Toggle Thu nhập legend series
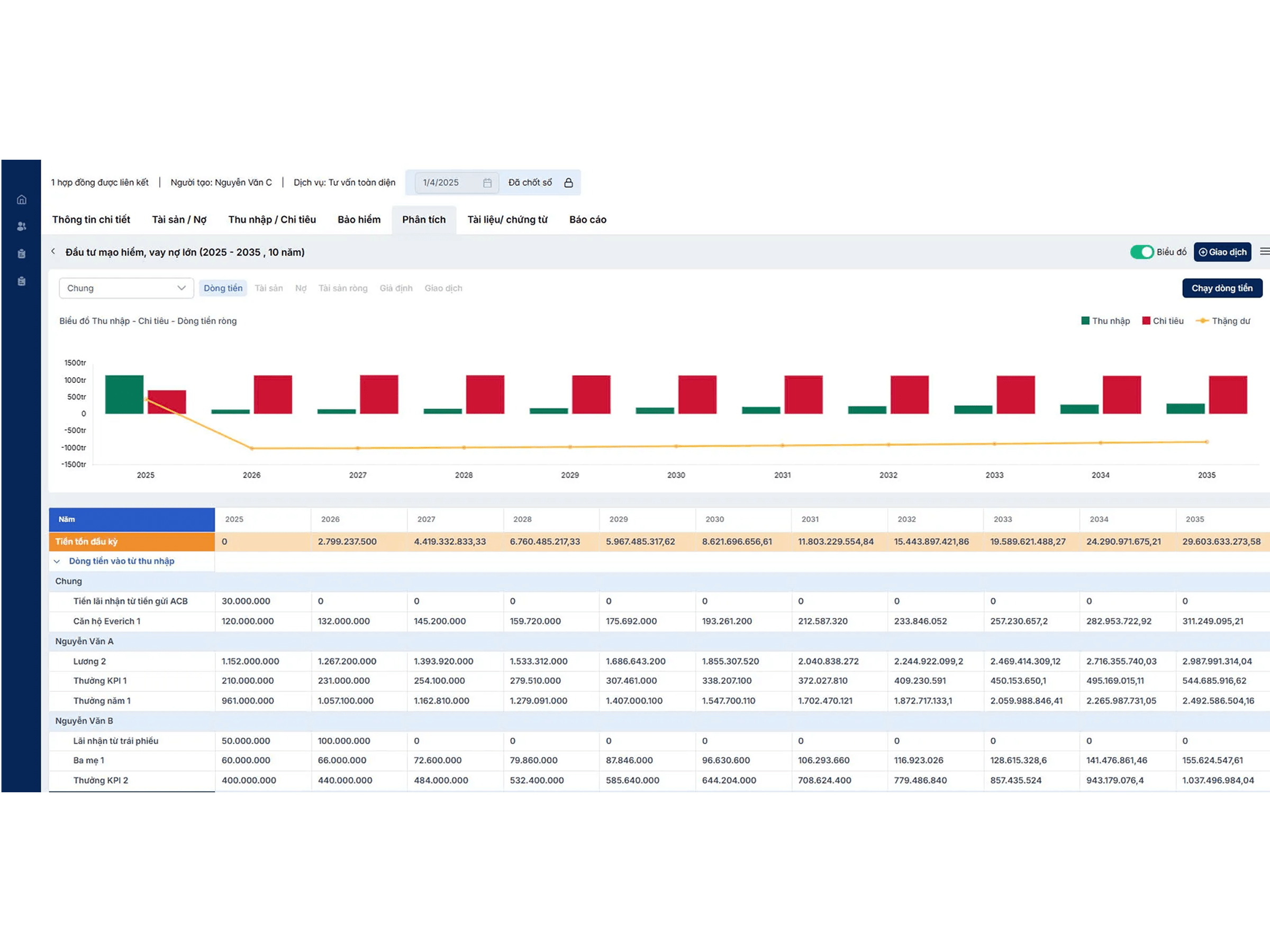The height and width of the screenshot is (952, 1270). tap(1105, 321)
